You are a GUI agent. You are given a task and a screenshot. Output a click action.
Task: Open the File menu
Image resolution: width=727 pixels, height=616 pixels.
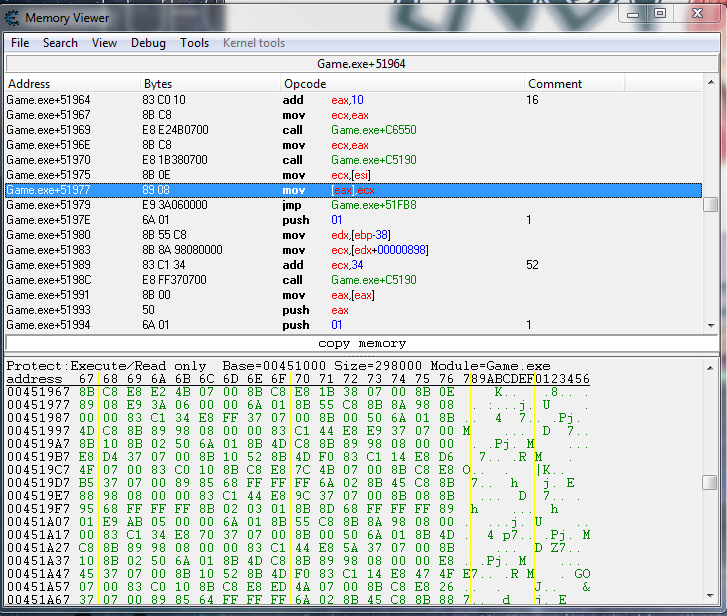click(x=20, y=43)
